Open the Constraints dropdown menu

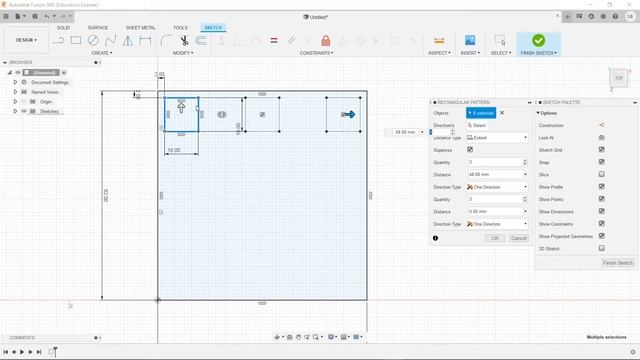pos(316,53)
